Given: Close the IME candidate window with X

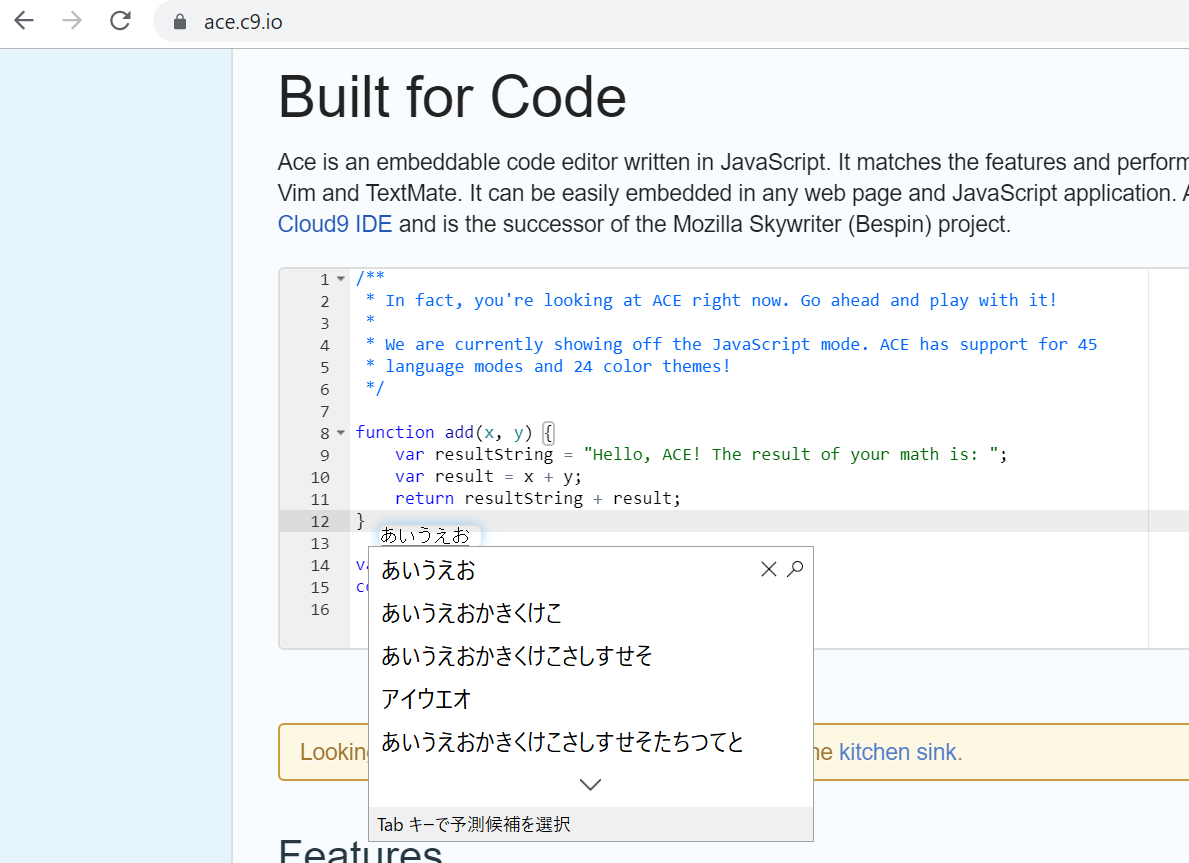Looking at the screenshot, I should 768,569.
